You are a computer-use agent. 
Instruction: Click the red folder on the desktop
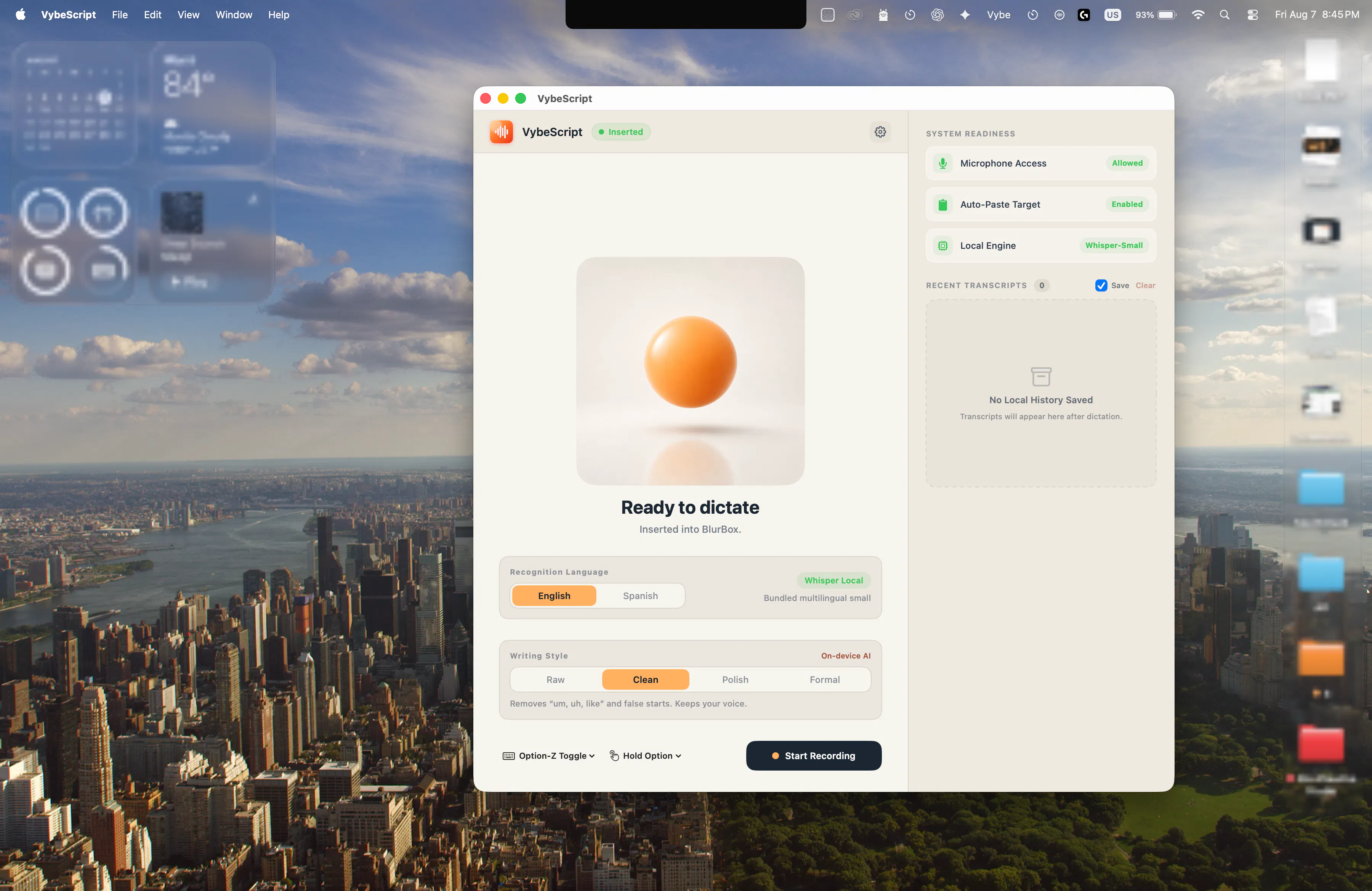1321,744
